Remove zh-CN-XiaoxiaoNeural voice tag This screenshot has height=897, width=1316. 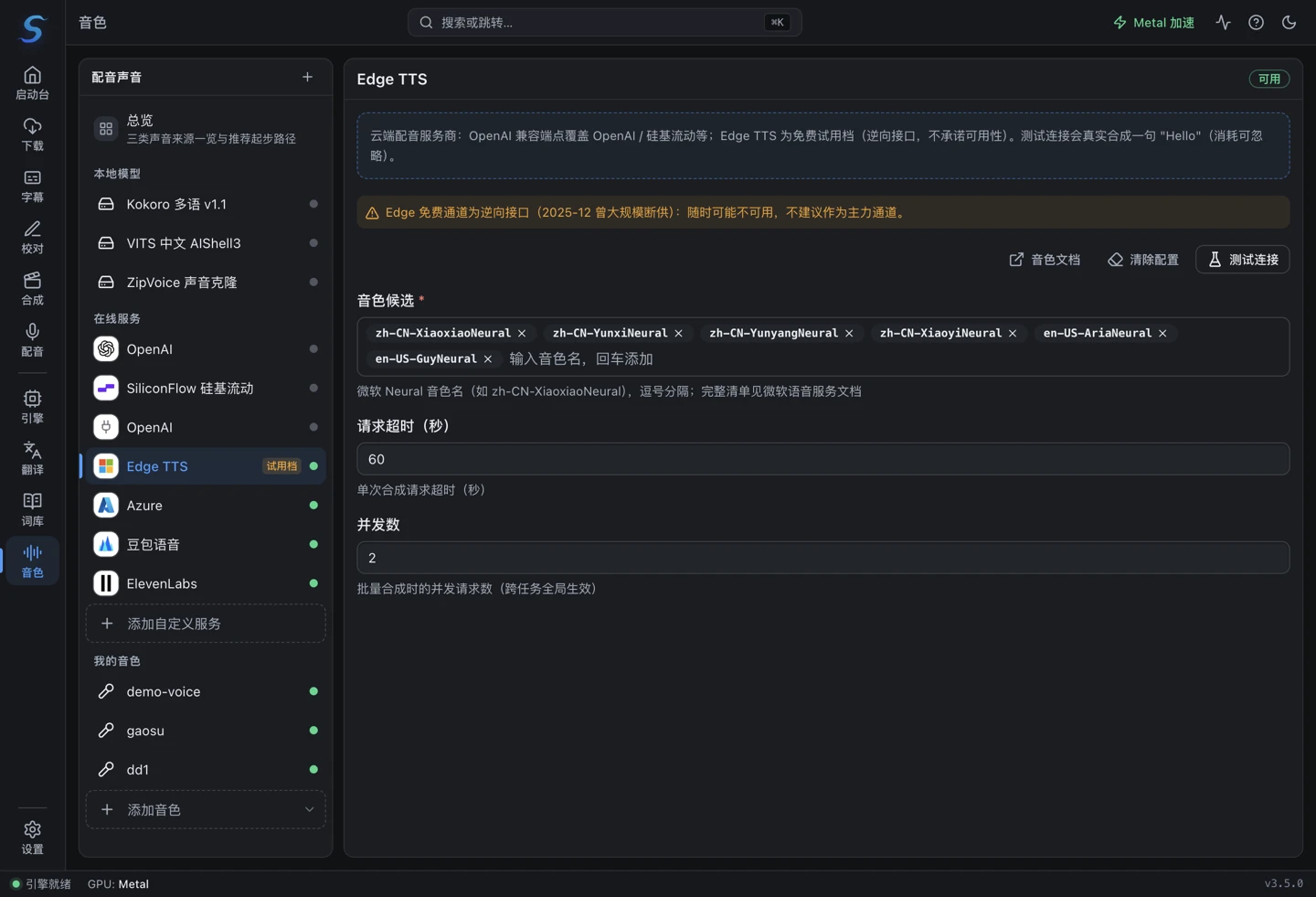(x=522, y=333)
